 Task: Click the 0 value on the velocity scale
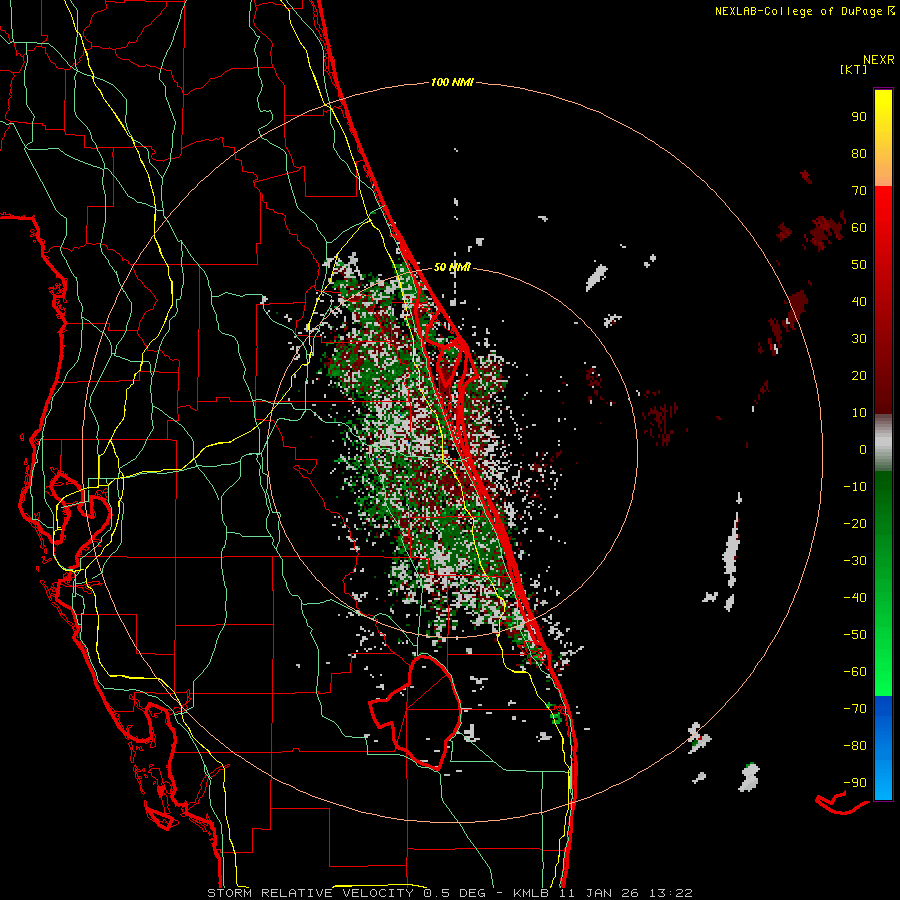863,450
